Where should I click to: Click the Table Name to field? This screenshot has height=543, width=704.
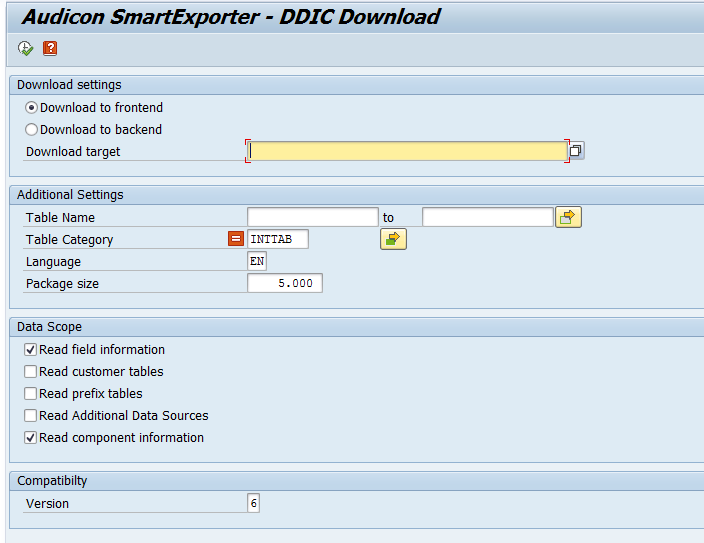[488, 217]
